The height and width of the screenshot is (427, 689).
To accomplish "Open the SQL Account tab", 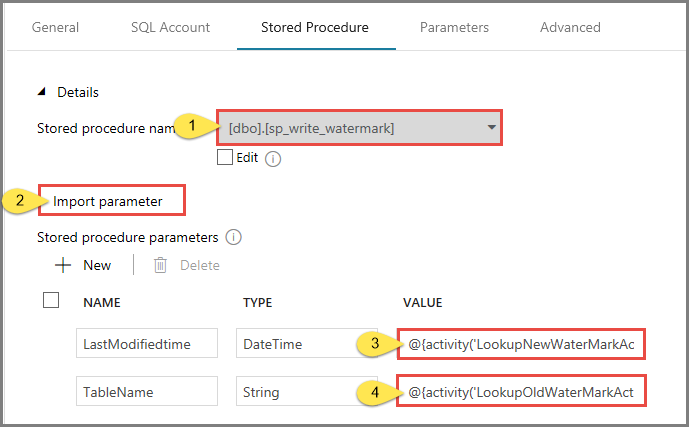I will click(170, 27).
